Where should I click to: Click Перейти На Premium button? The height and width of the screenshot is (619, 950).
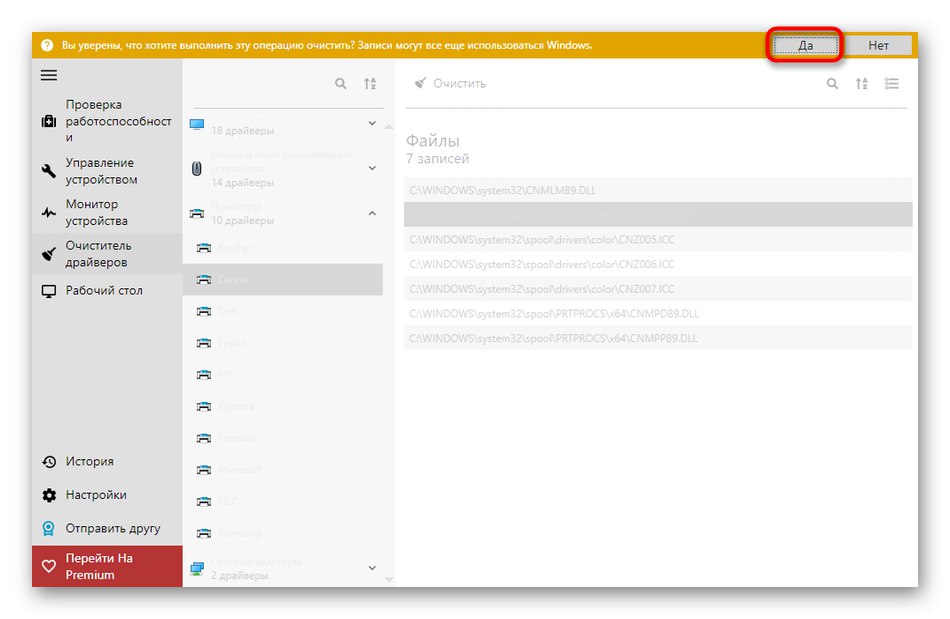(107, 566)
